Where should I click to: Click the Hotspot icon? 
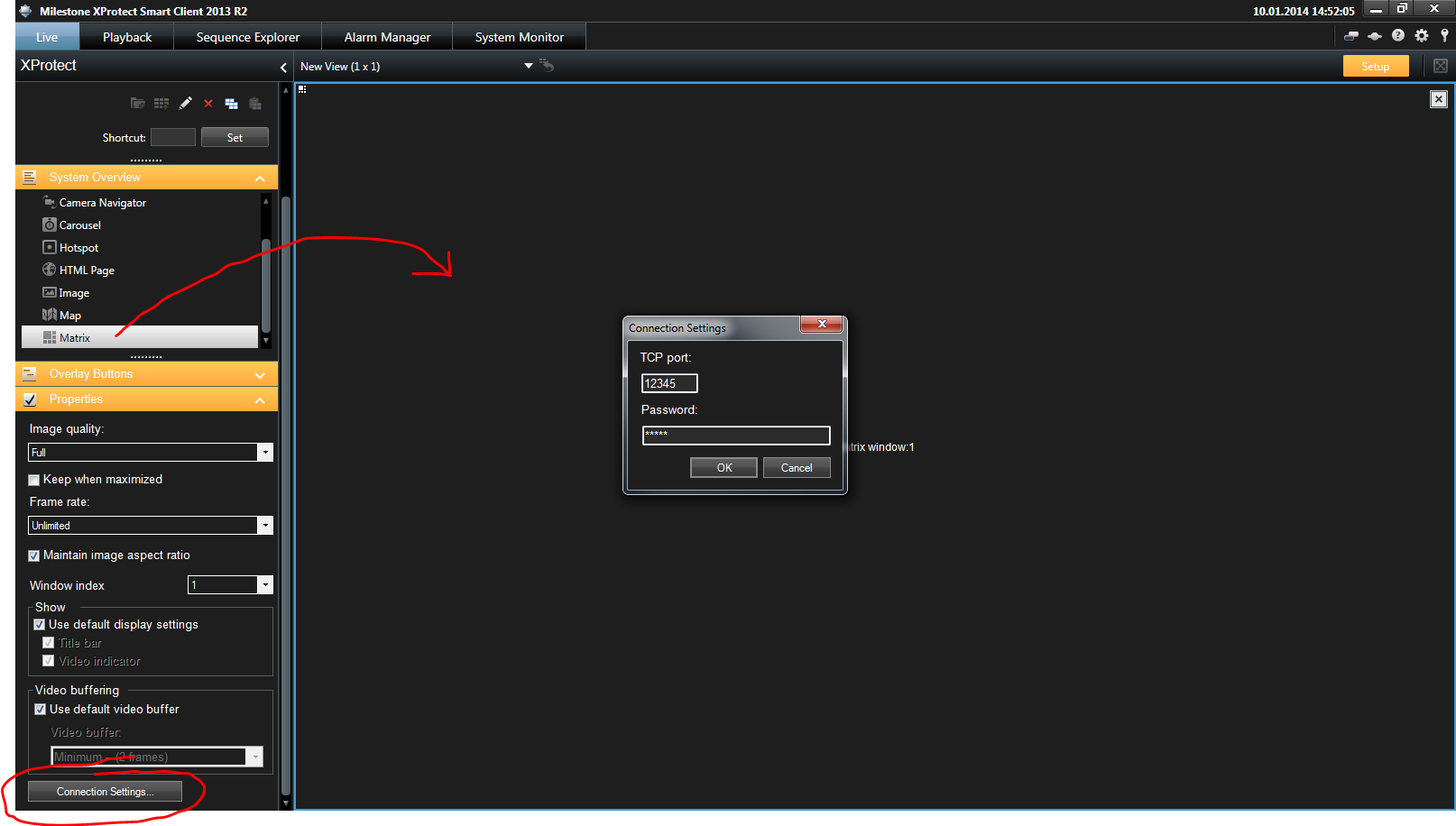[x=50, y=247]
